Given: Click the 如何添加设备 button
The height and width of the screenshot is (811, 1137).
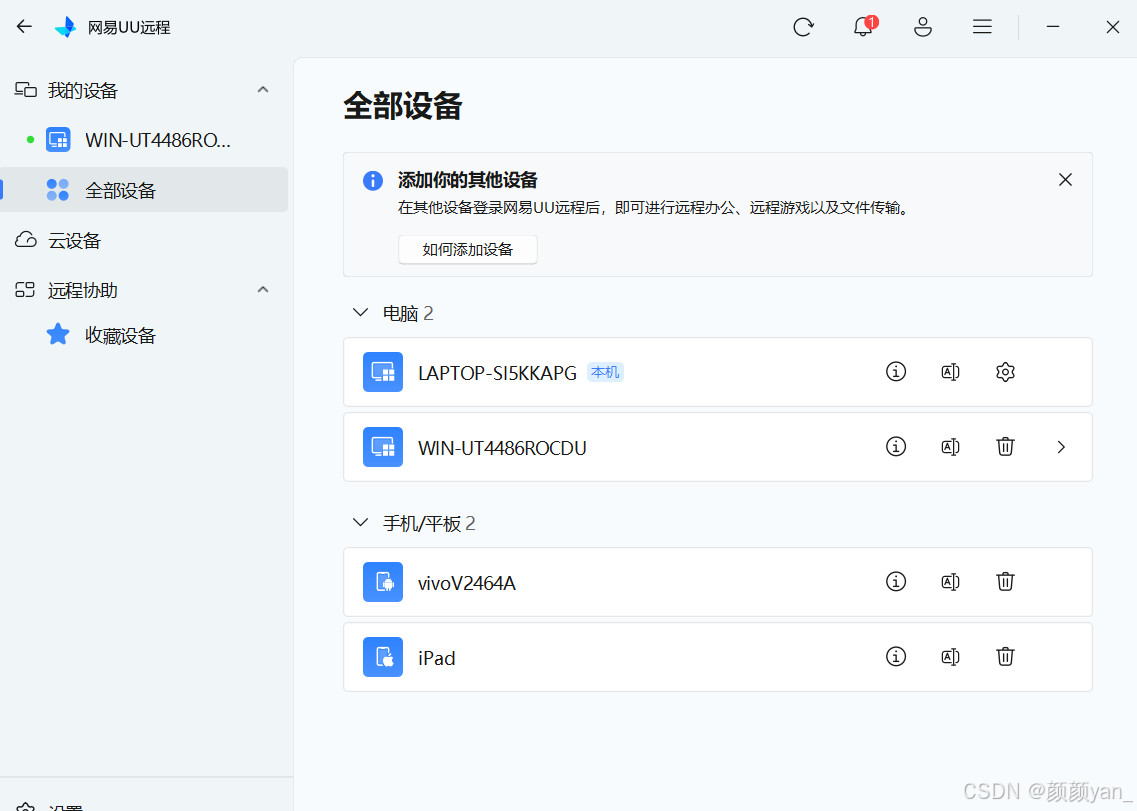Looking at the screenshot, I should click(468, 250).
